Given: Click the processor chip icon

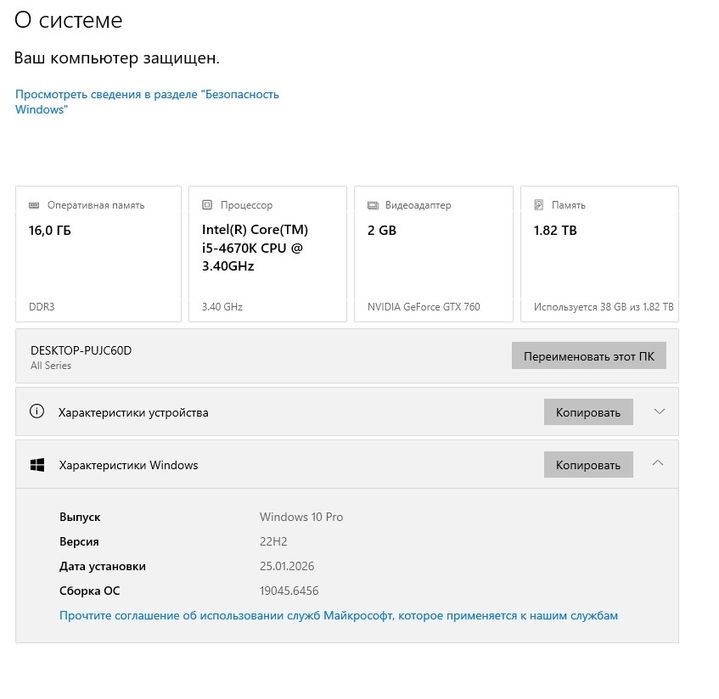Looking at the screenshot, I should [207, 206].
